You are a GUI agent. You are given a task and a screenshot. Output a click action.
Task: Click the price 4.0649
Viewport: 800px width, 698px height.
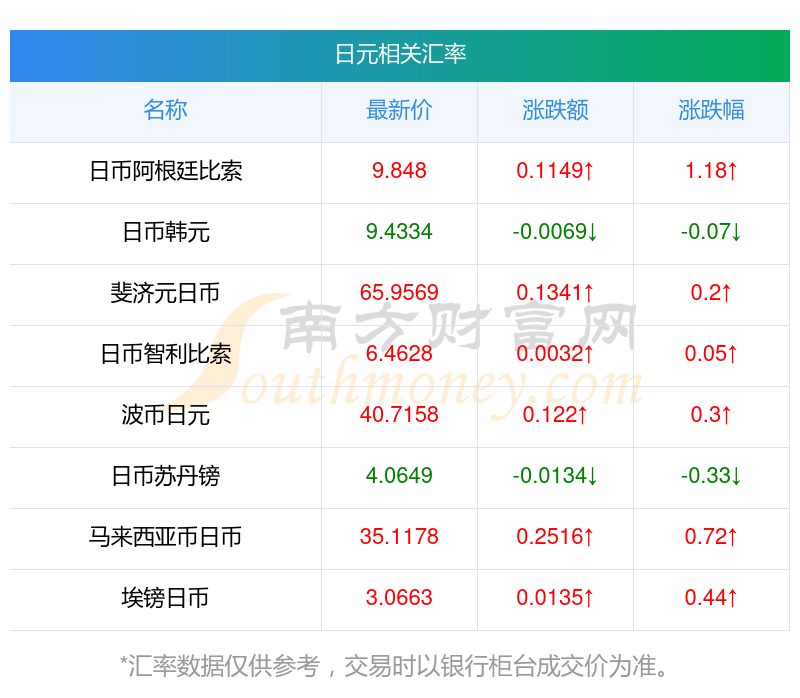(x=399, y=476)
